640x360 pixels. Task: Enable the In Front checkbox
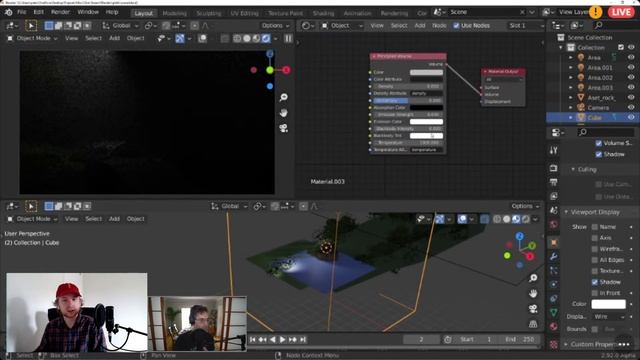[x=595, y=293]
